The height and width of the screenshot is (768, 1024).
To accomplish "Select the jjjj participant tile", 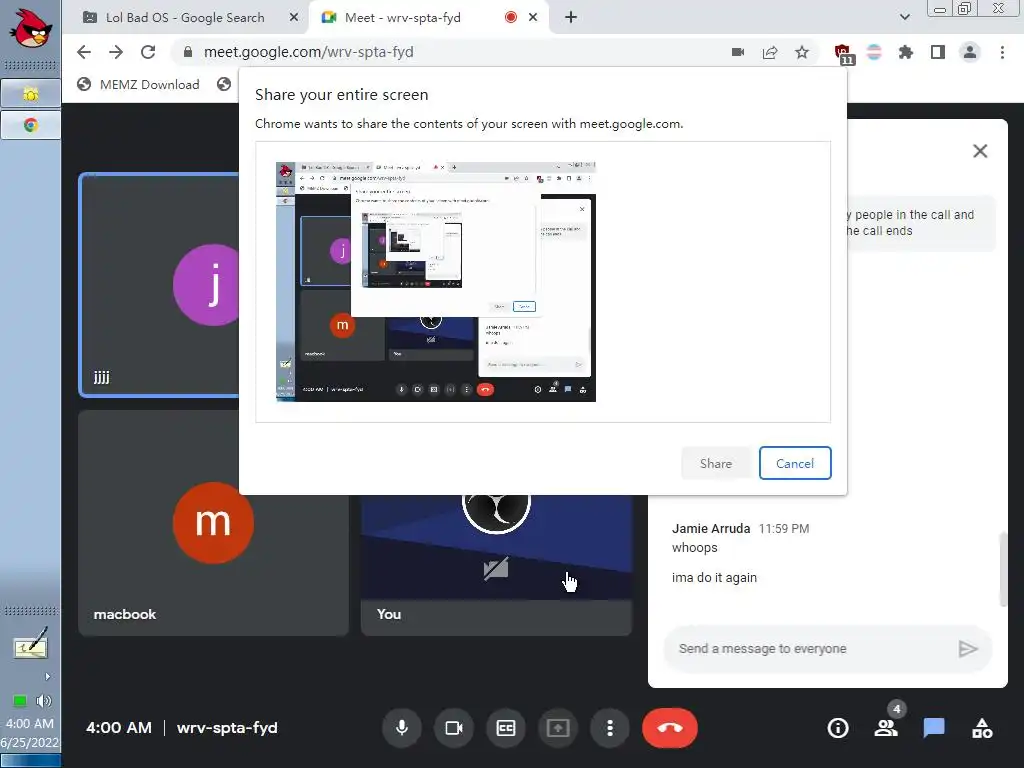I will 159,285.
